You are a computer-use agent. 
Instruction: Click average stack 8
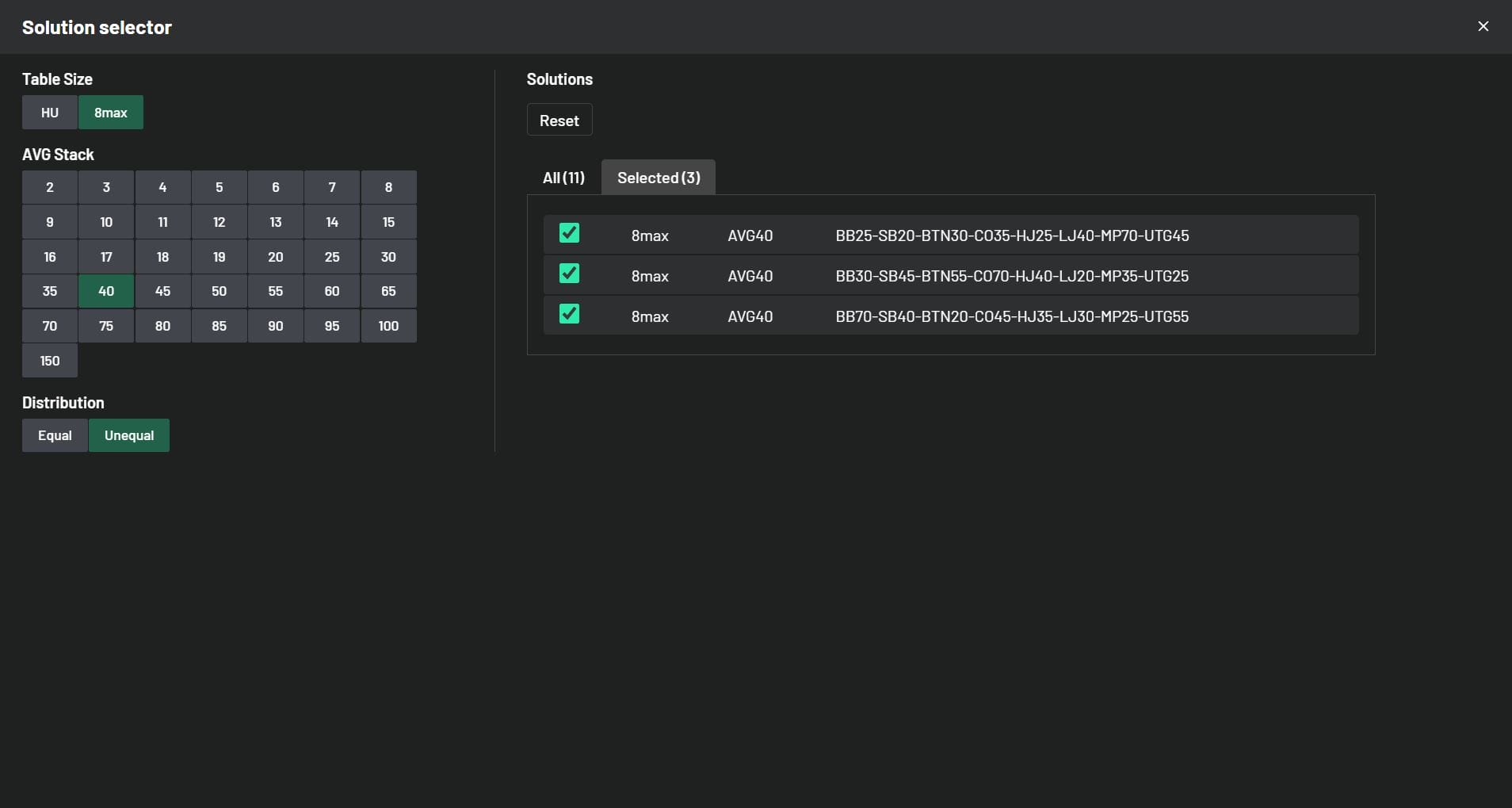(388, 187)
